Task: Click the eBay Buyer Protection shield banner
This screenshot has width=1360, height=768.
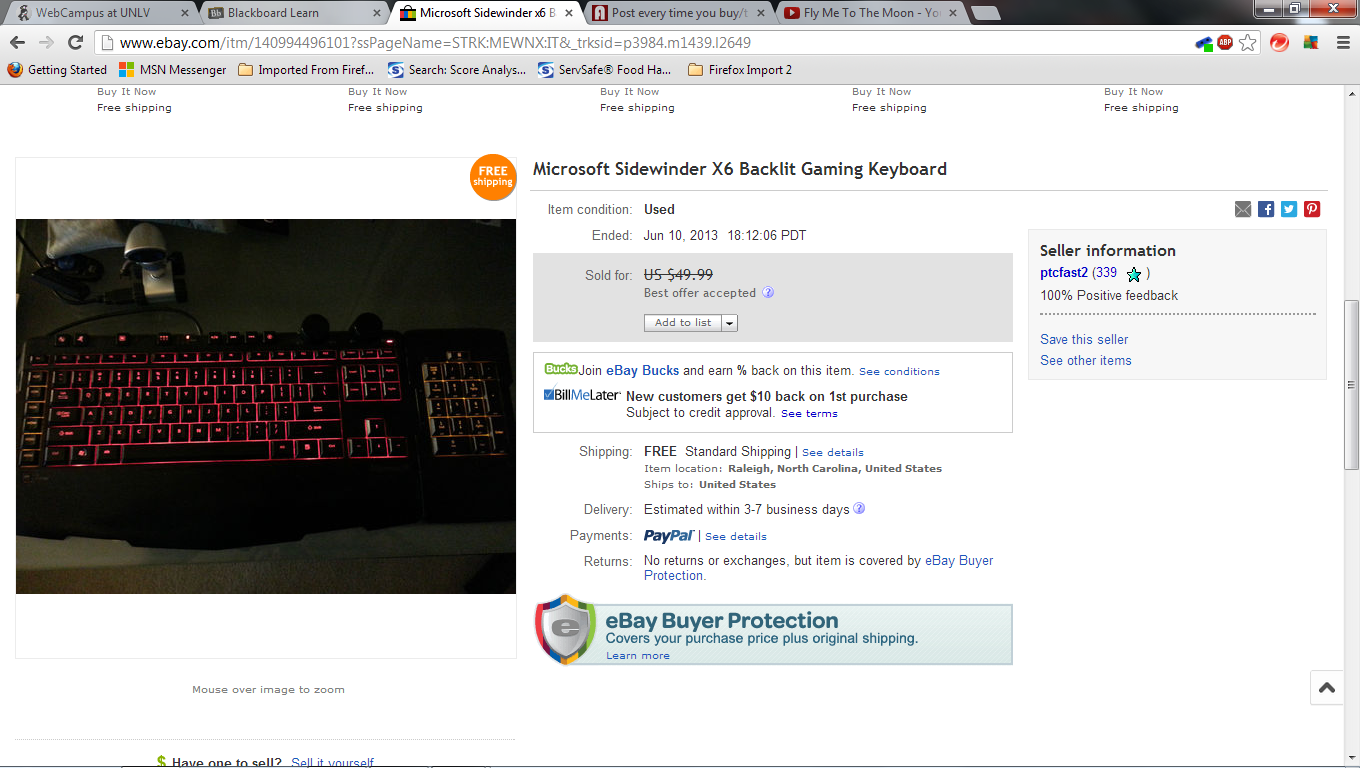Action: tap(773, 630)
